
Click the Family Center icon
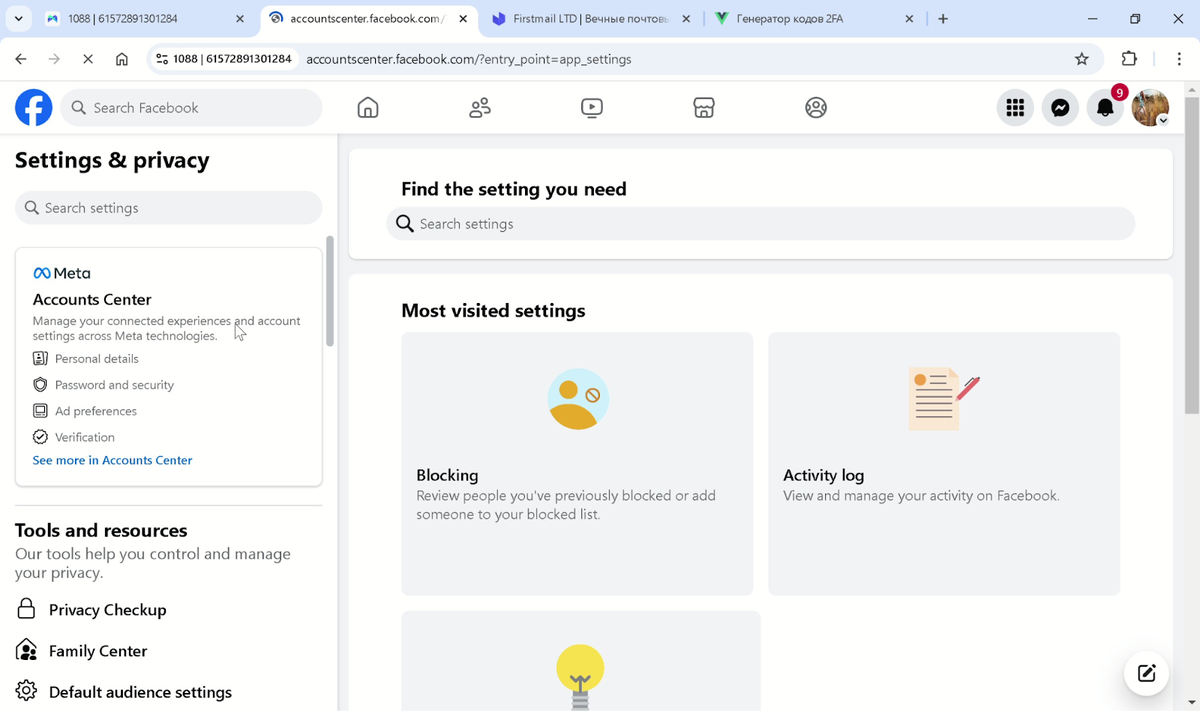(27, 650)
